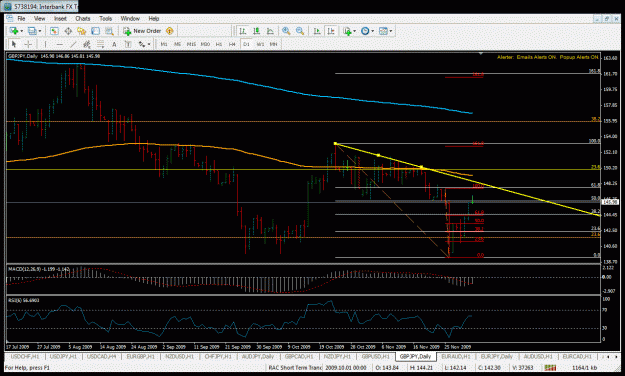Open the Templates icon
Screen dimensions: 625x376
click(x=383, y=31)
